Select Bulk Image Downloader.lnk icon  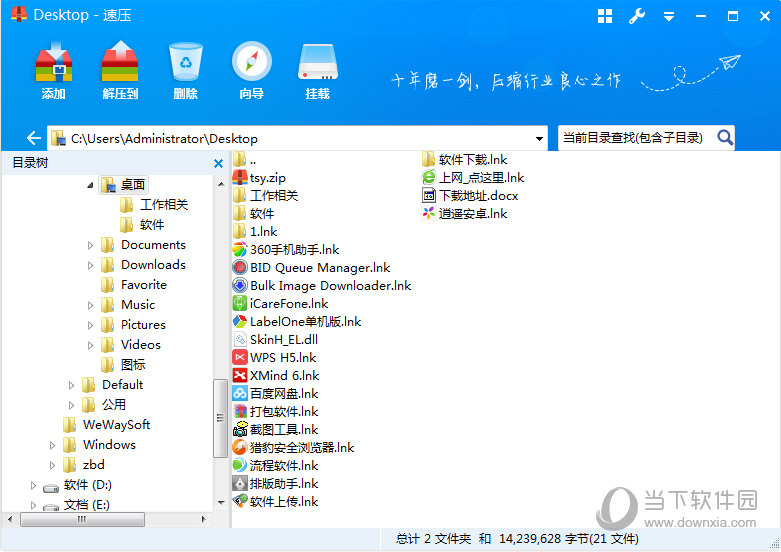point(240,285)
